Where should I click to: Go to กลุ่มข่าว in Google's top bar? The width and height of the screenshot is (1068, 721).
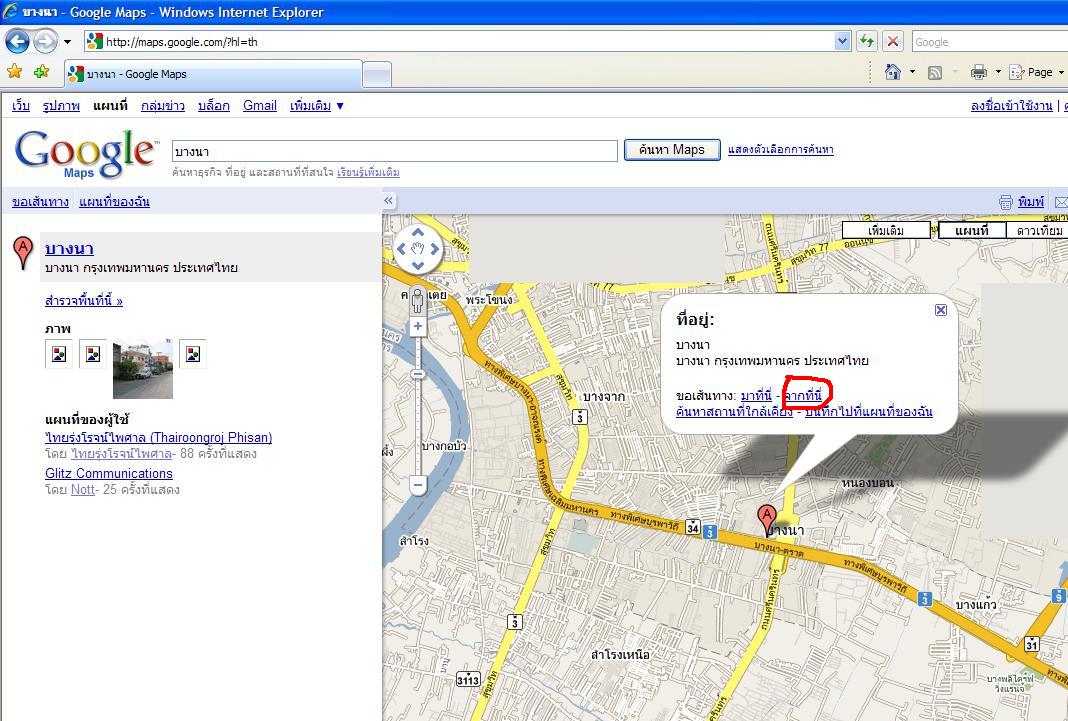(x=163, y=106)
